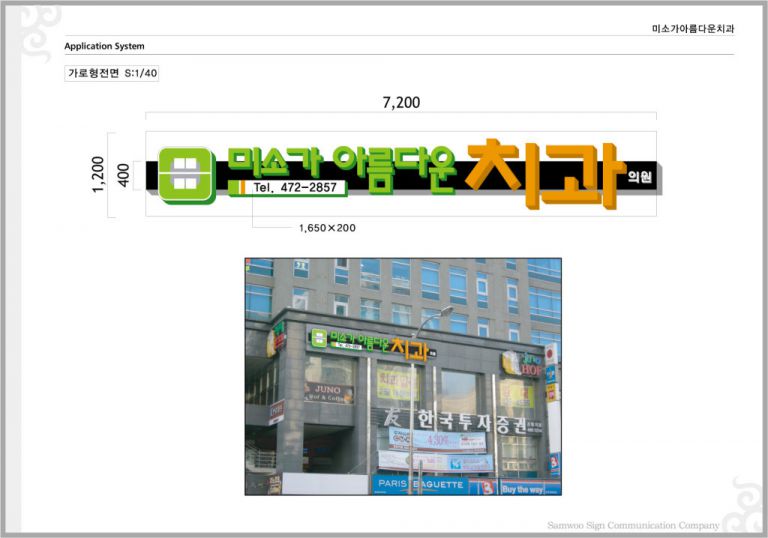Select the 가로형전면 S:1/40 label box

tap(111, 73)
